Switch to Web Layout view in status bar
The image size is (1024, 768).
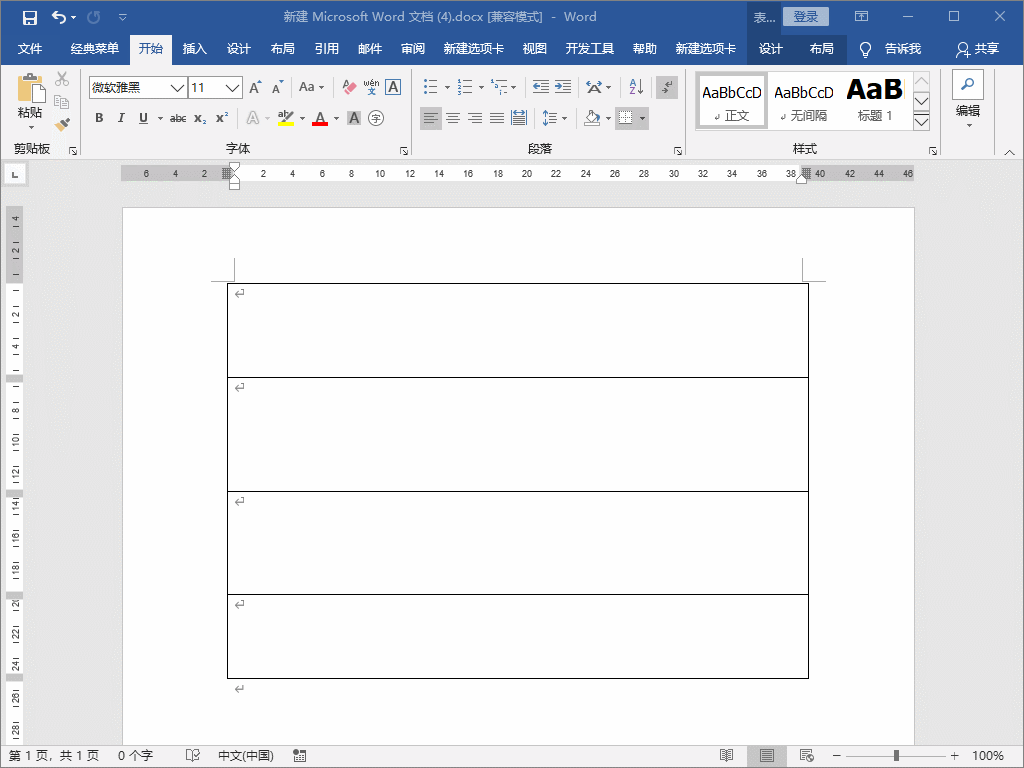[807, 756]
